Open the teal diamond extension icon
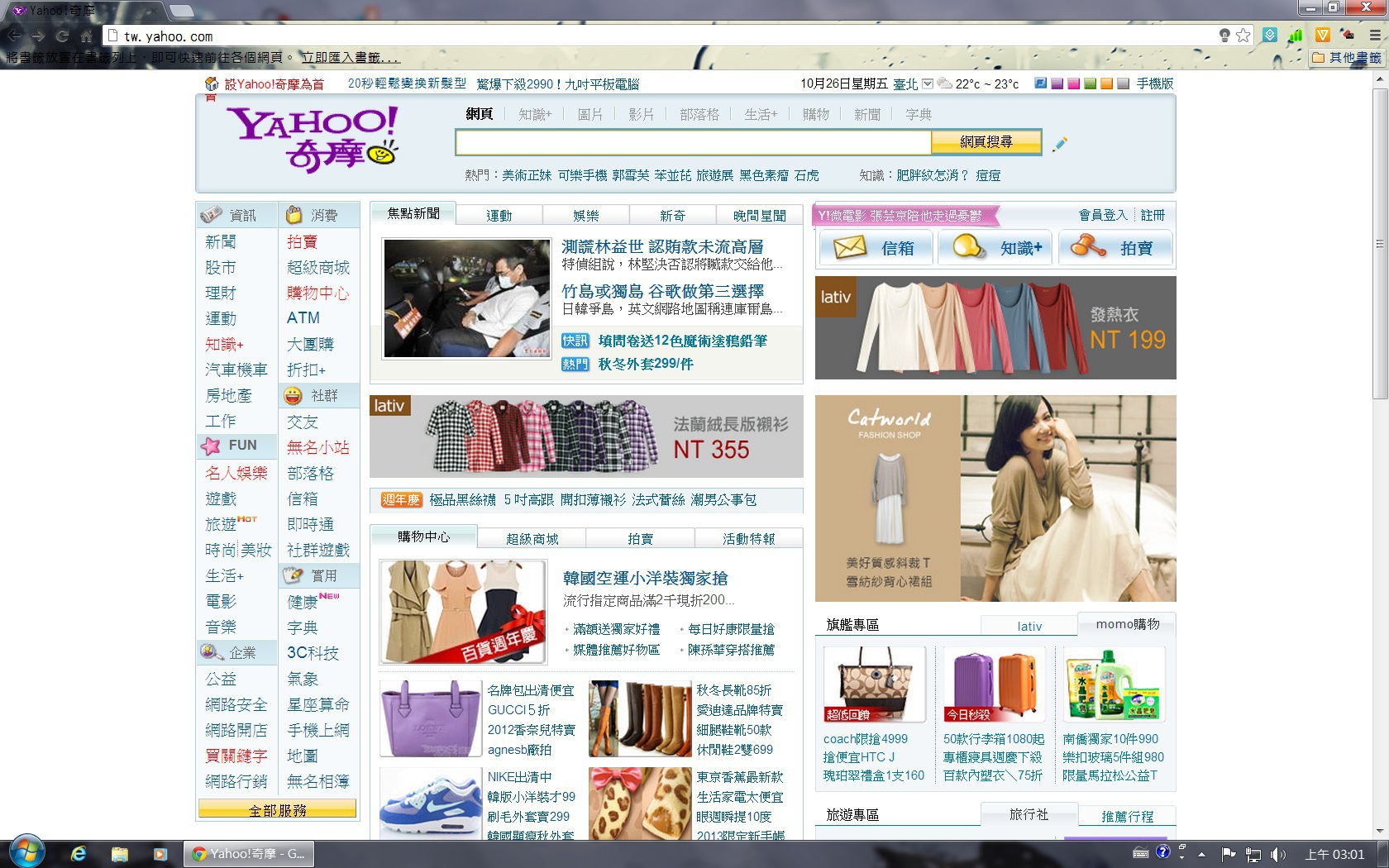 pos(1270,35)
